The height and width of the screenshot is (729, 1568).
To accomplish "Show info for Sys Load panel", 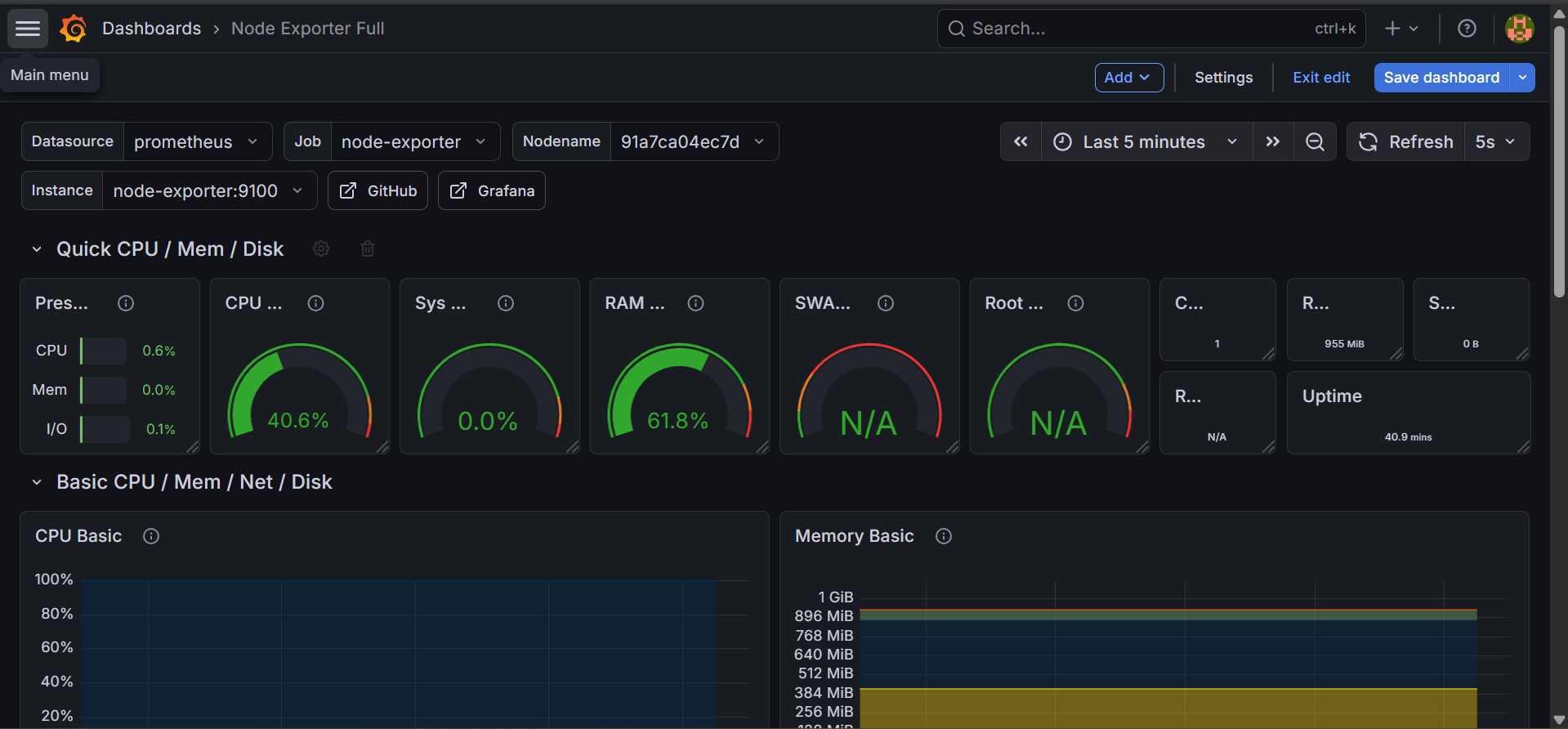I will pyautogui.click(x=506, y=303).
